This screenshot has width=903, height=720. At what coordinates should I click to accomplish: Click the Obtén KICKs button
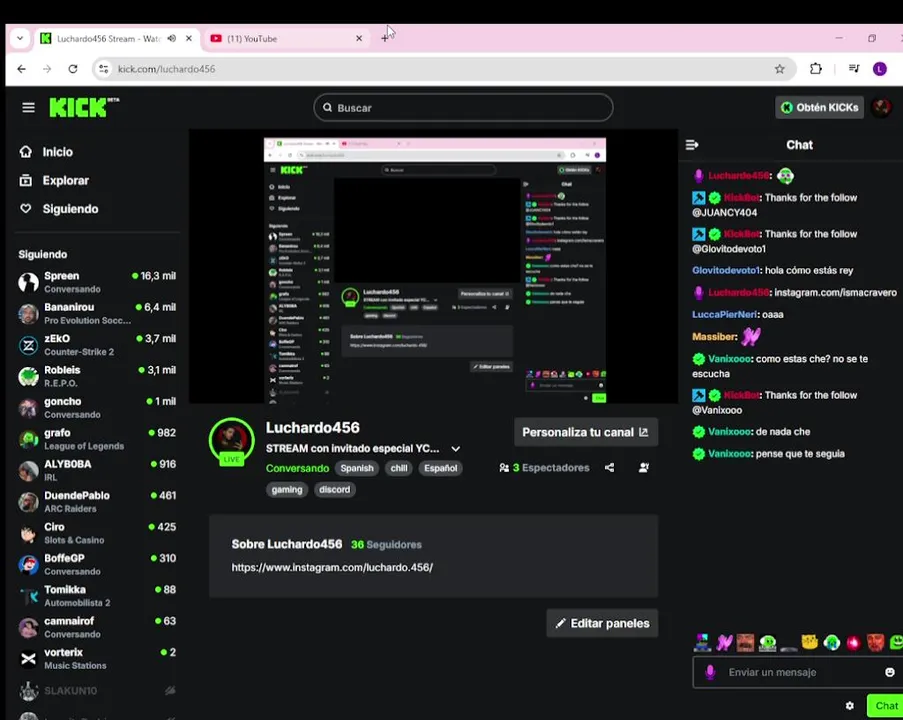coord(819,108)
